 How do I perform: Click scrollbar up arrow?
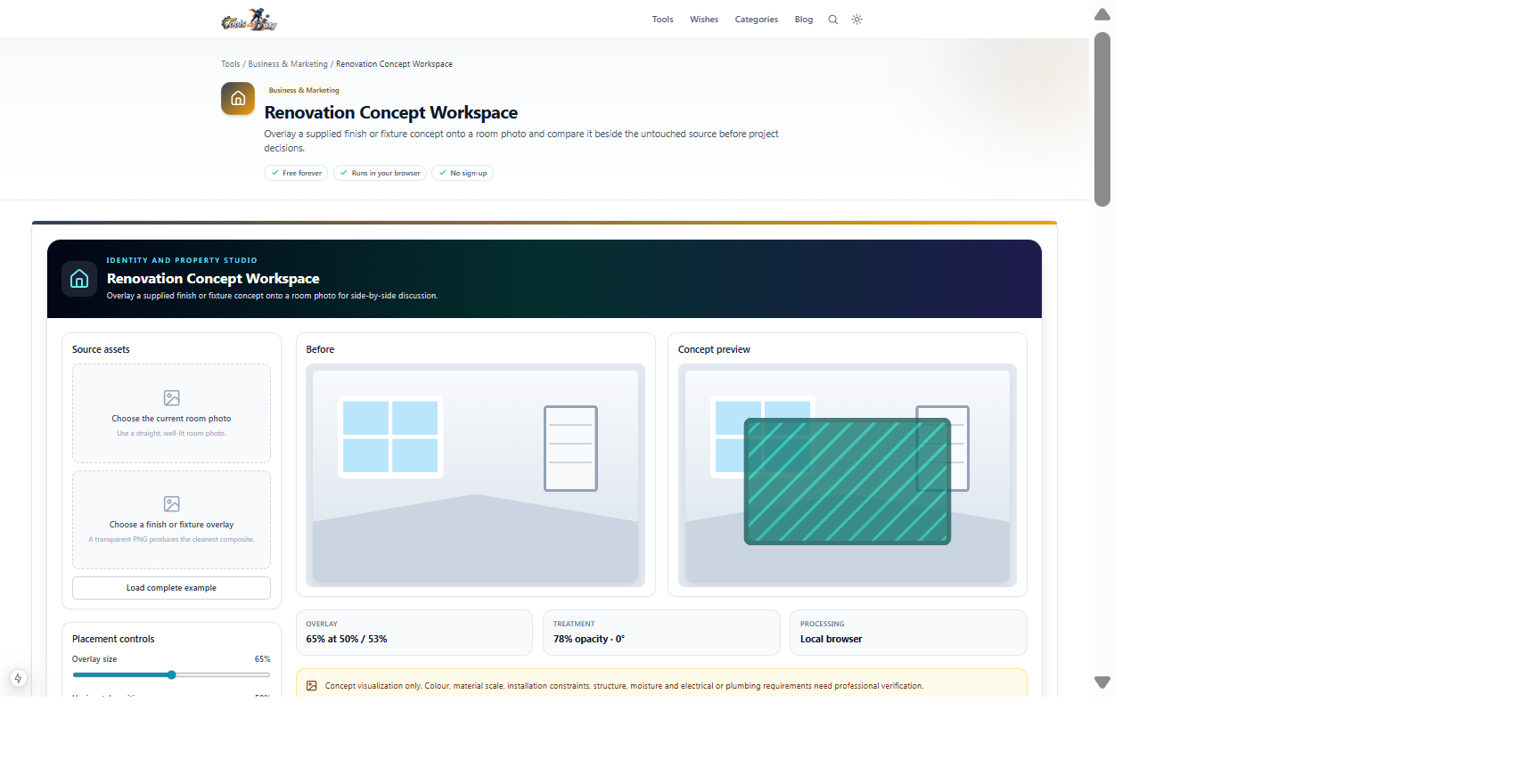click(1102, 14)
